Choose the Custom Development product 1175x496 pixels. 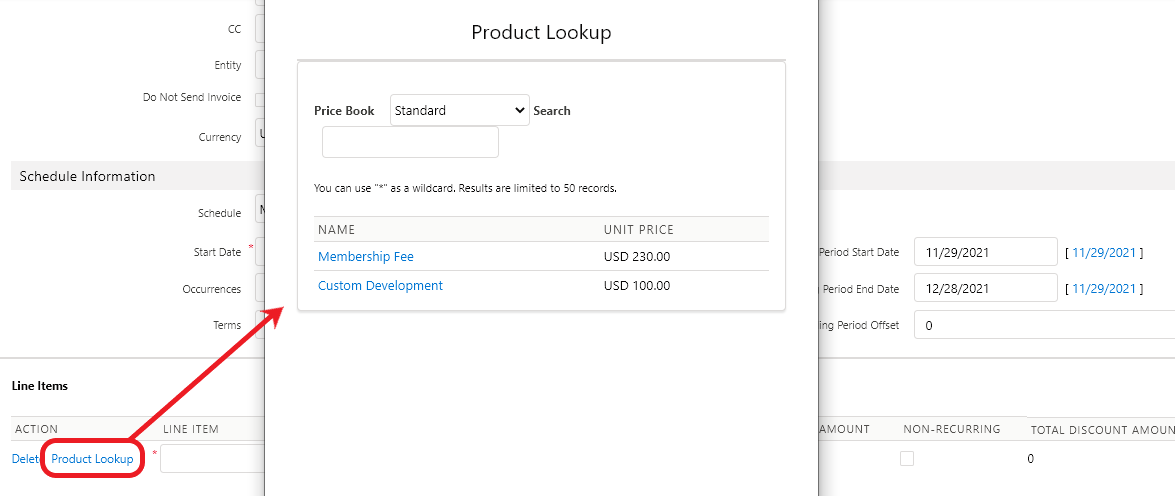coord(380,286)
